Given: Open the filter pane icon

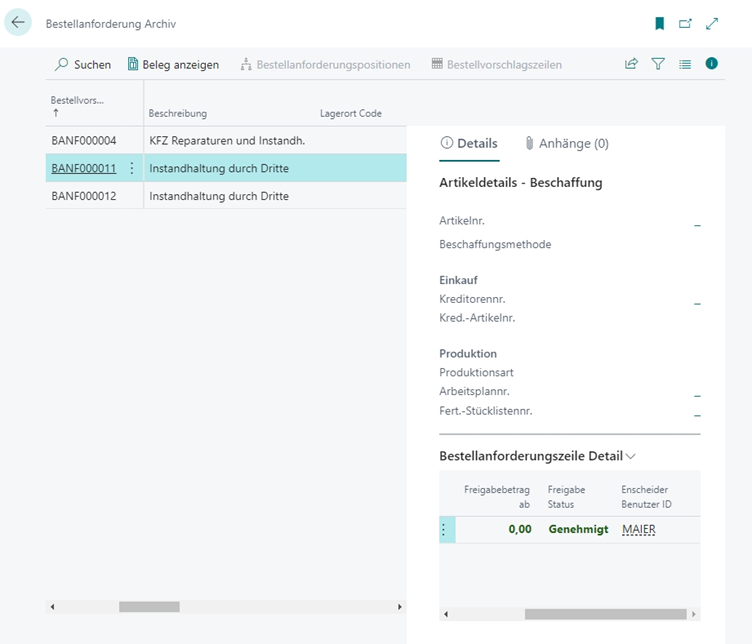Looking at the screenshot, I should tap(658, 64).
